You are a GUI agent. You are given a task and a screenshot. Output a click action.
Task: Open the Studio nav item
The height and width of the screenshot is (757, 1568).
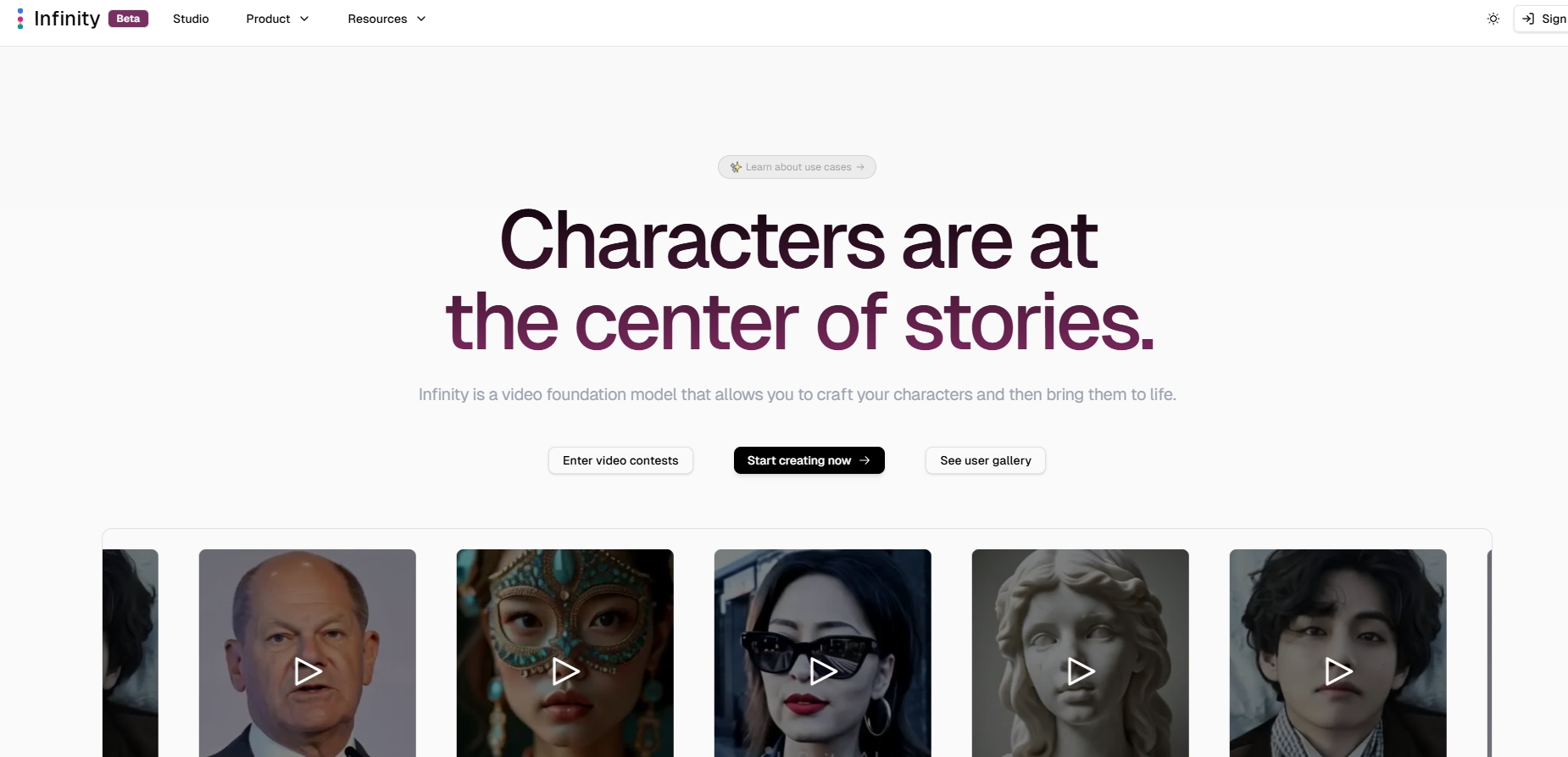[191, 19]
